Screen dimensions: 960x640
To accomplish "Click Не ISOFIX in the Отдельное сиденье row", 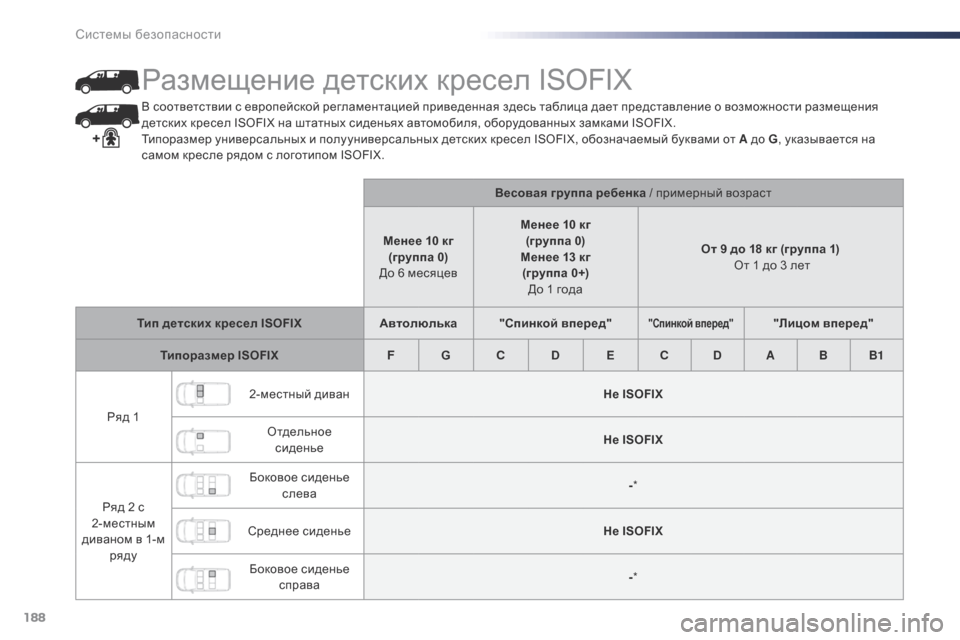I will (x=633, y=440).
